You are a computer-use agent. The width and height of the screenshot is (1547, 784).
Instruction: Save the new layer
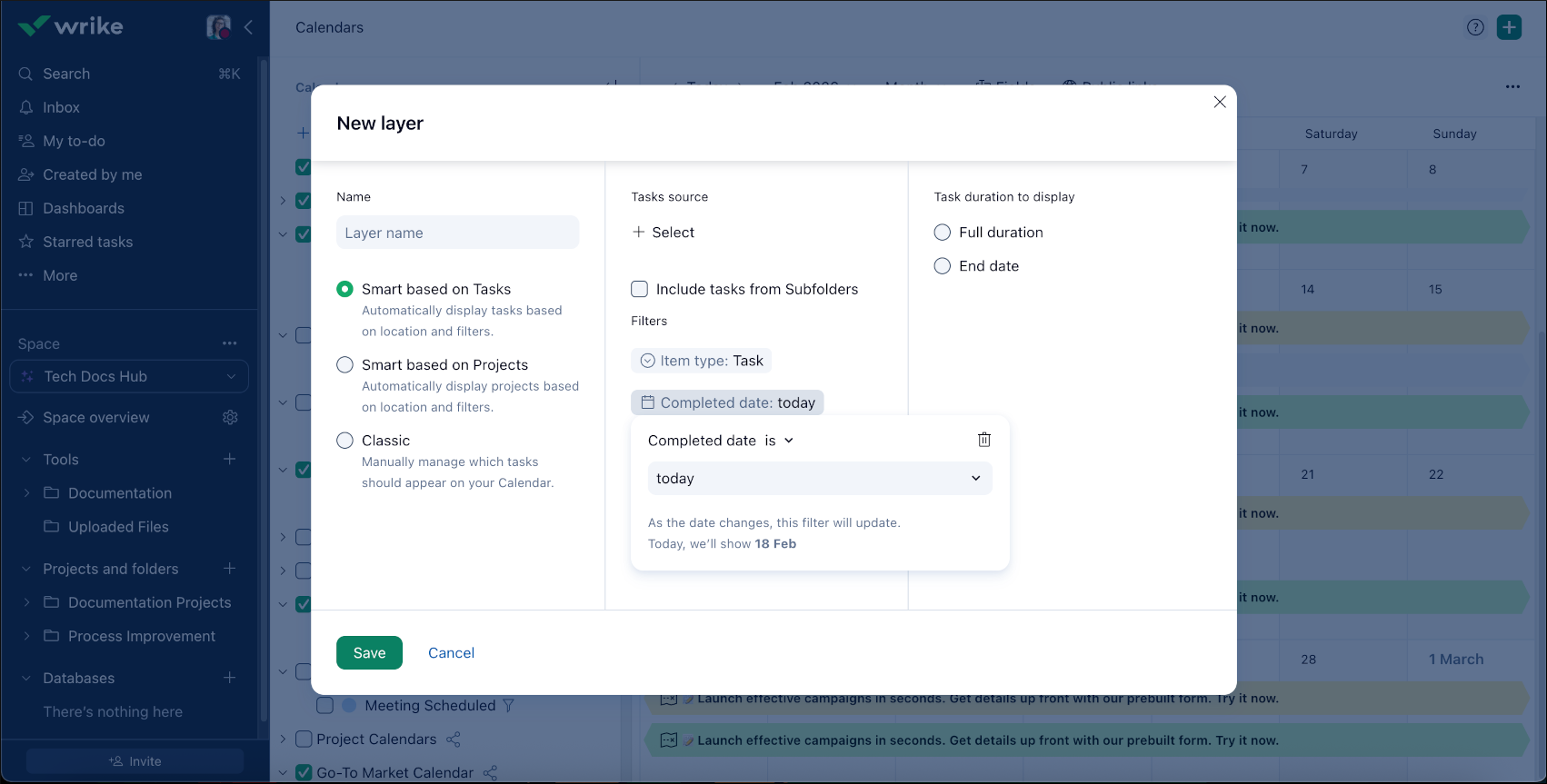pyautogui.click(x=369, y=652)
